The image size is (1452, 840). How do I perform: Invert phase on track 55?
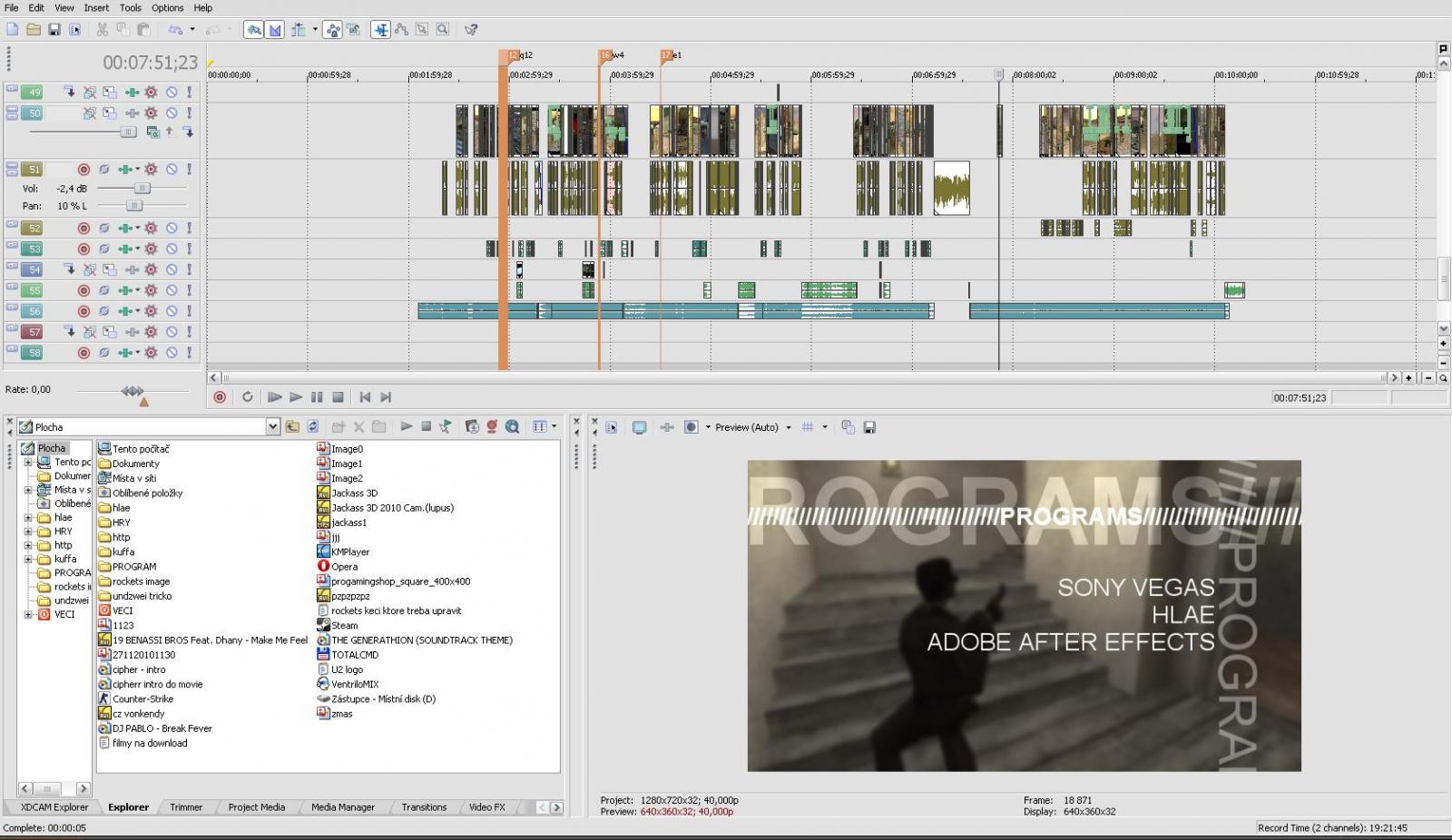(103, 291)
